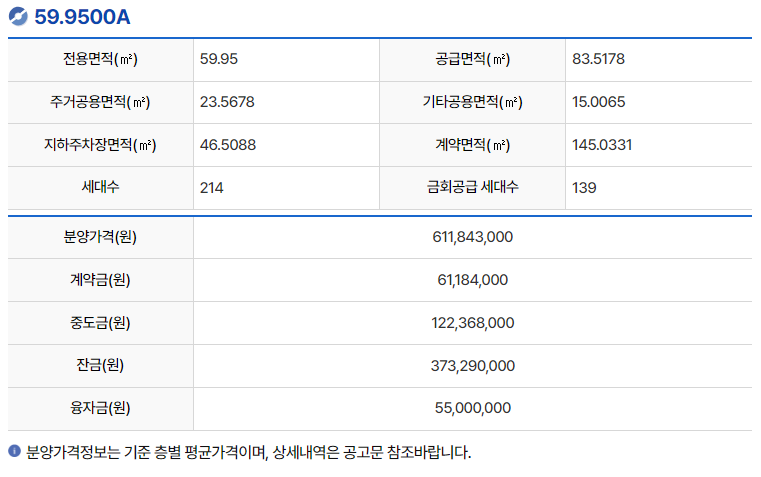The height and width of the screenshot is (477, 761).
Task: Select the value 145.0331
Action: point(602,145)
